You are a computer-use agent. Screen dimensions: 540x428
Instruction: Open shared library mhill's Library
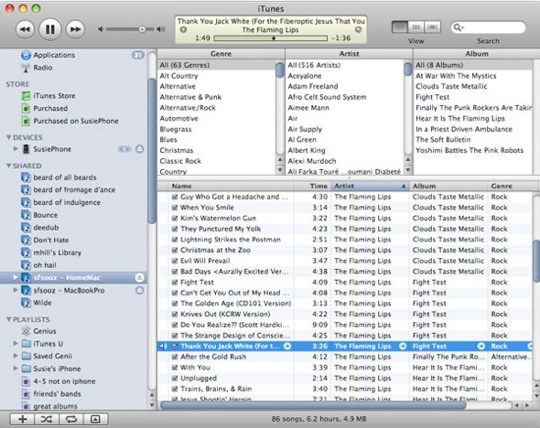coord(57,253)
